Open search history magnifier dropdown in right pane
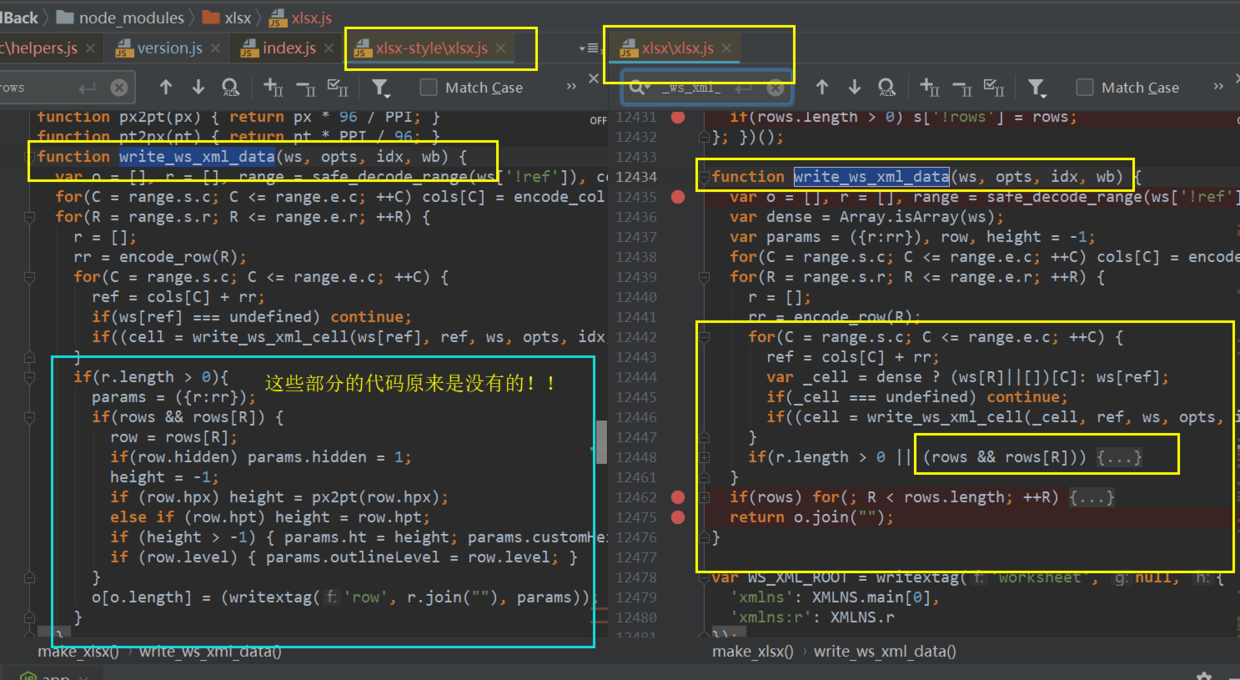The width and height of the screenshot is (1240, 680). click(638, 88)
